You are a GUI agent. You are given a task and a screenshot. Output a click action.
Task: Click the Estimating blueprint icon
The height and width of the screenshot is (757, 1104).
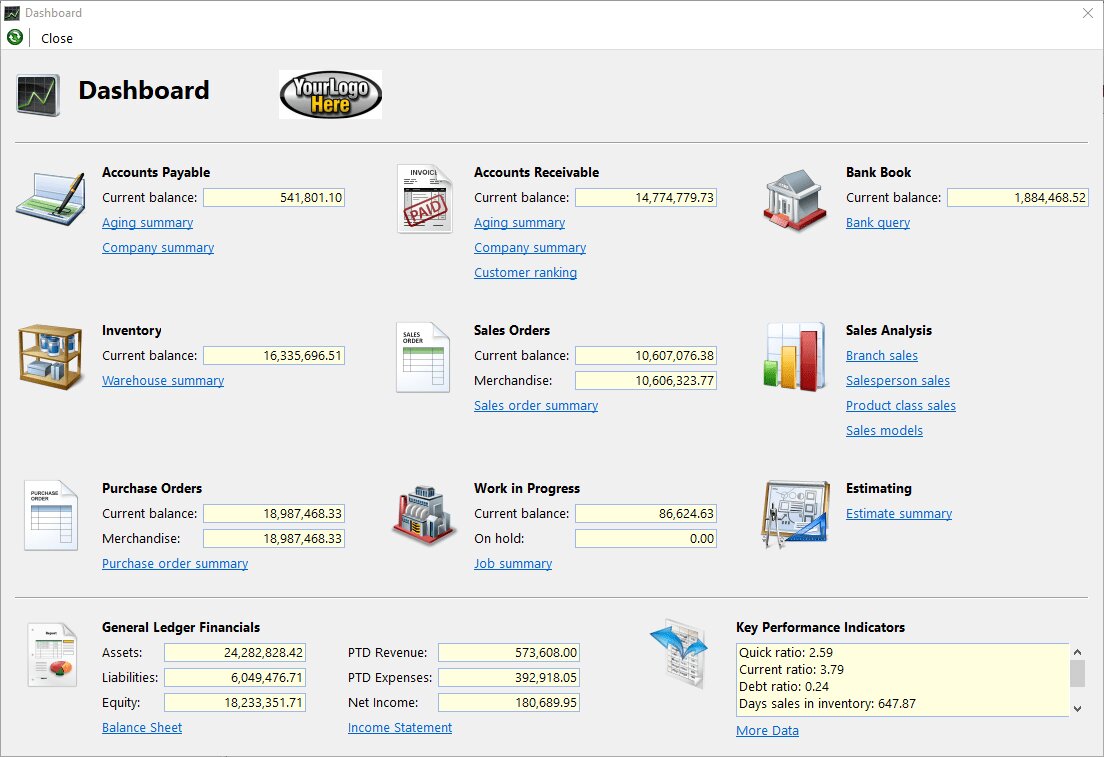796,514
